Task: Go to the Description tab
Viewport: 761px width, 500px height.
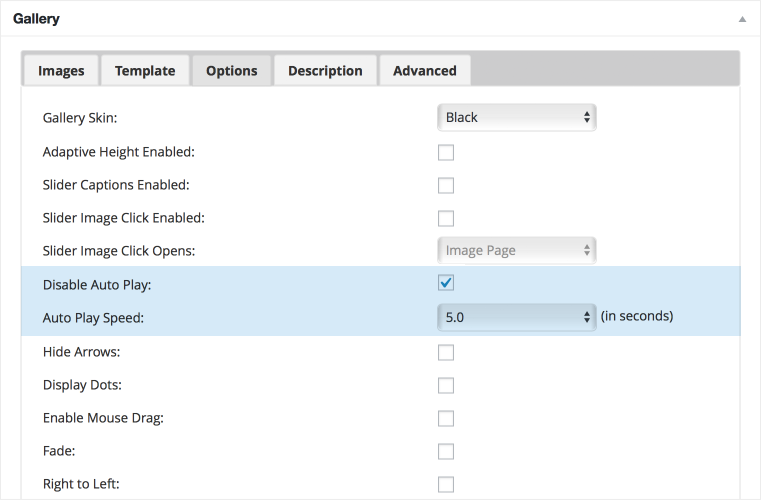Action: tap(325, 71)
